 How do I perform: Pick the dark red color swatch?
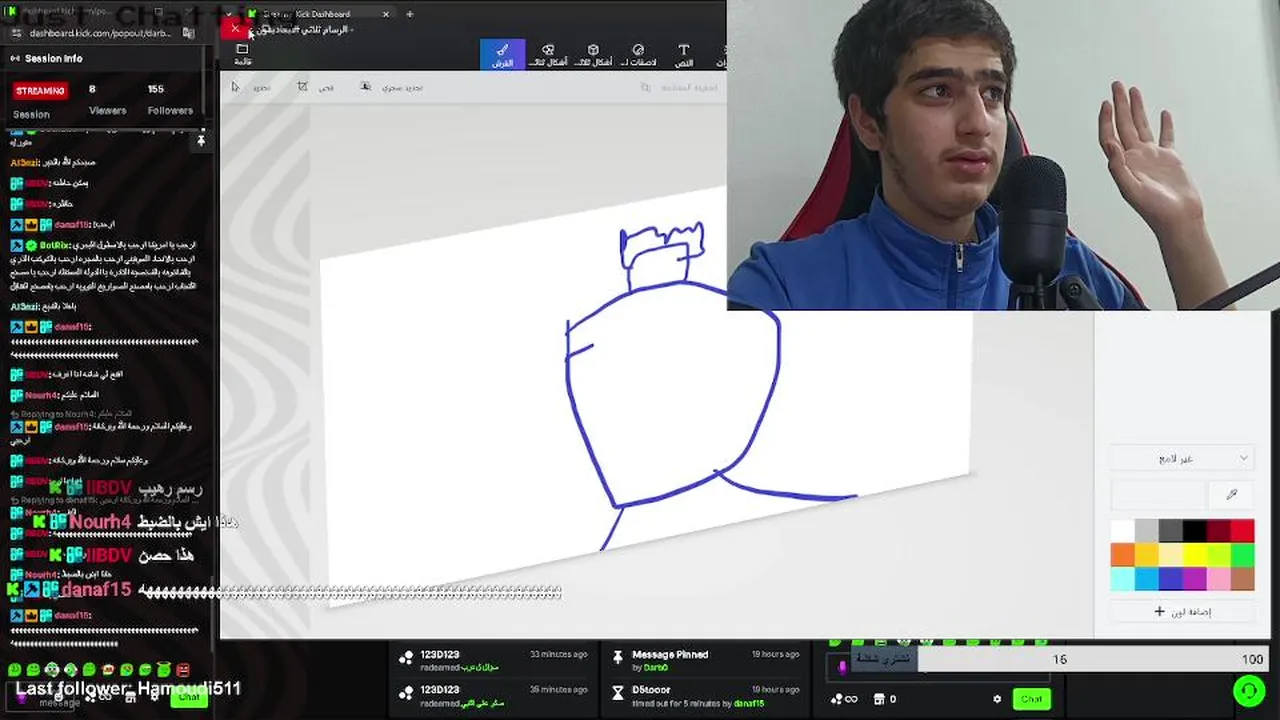tap(1218, 530)
